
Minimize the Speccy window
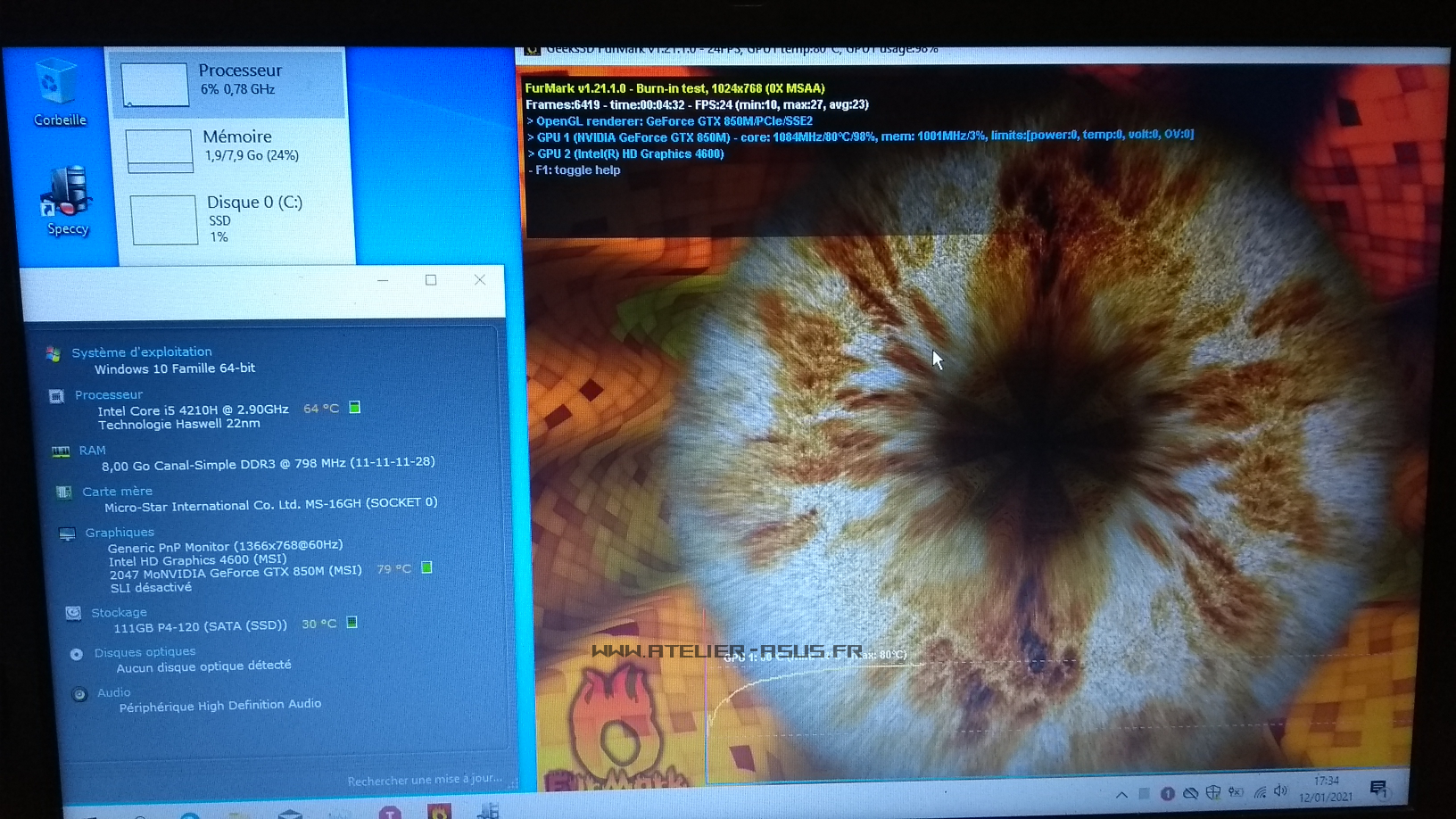pos(383,280)
